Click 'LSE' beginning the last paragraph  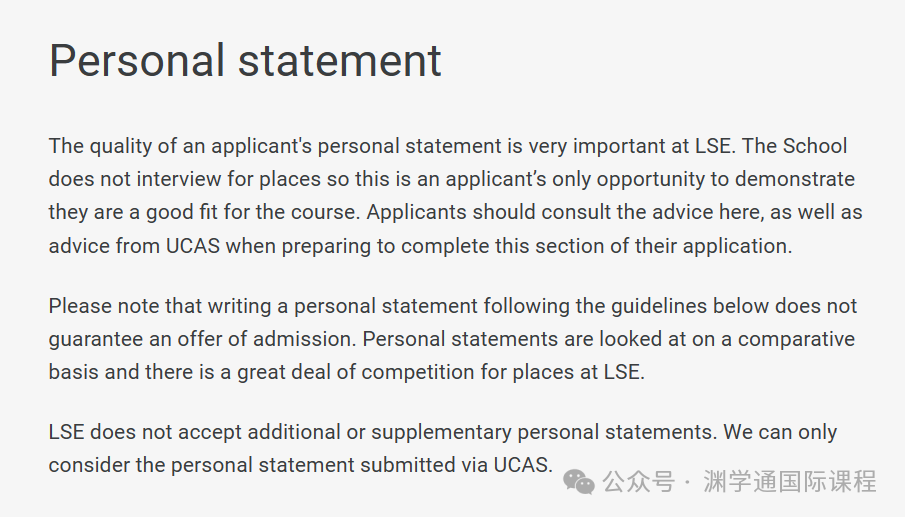click(66, 432)
